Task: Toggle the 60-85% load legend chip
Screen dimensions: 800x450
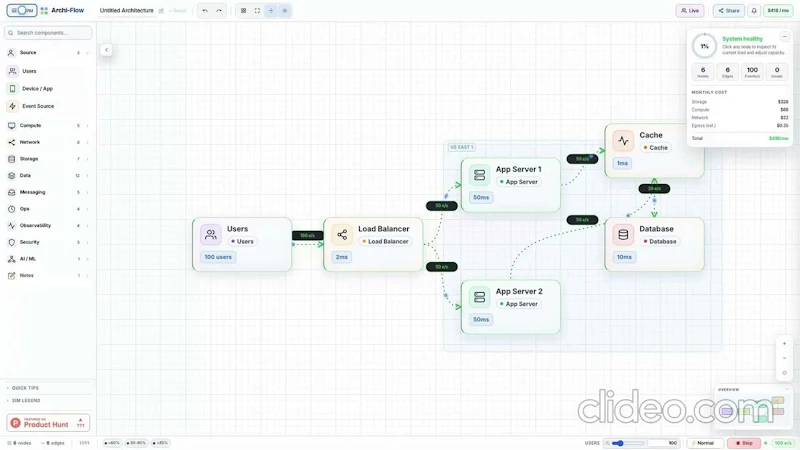Action: [x=136, y=443]
